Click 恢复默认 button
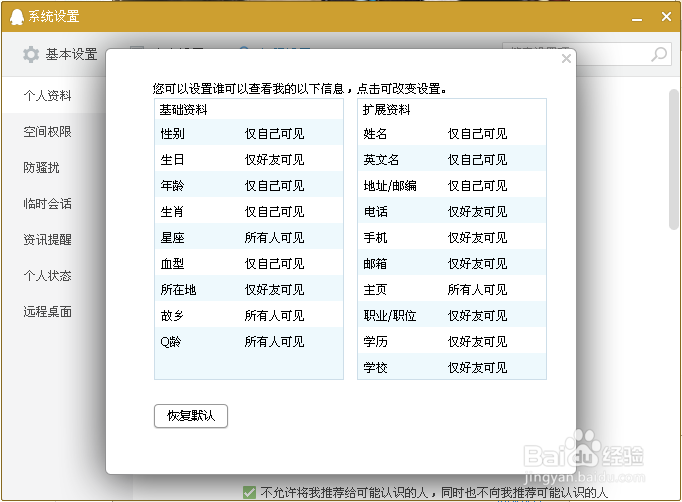Screen dimensions: 682x502 (191, 416)
